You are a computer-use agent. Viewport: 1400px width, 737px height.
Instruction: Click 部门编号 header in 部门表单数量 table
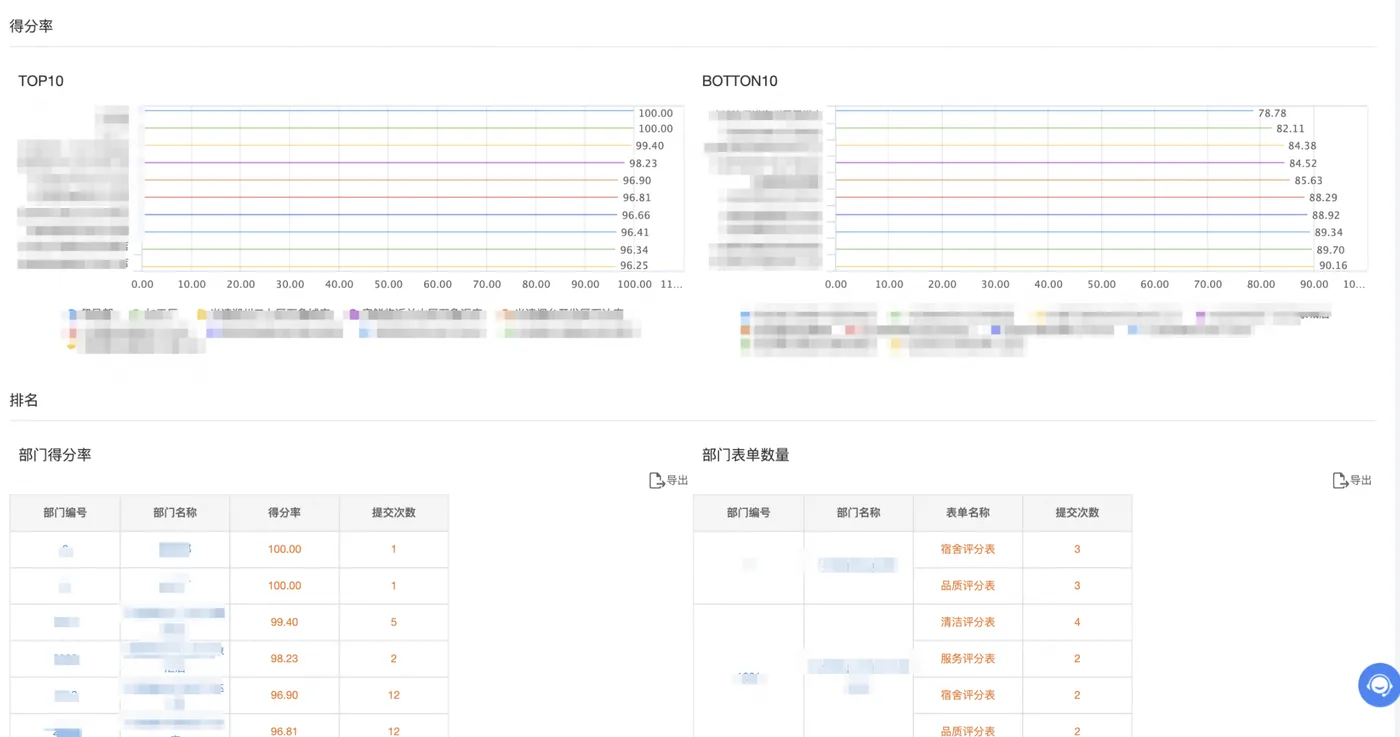748,513
